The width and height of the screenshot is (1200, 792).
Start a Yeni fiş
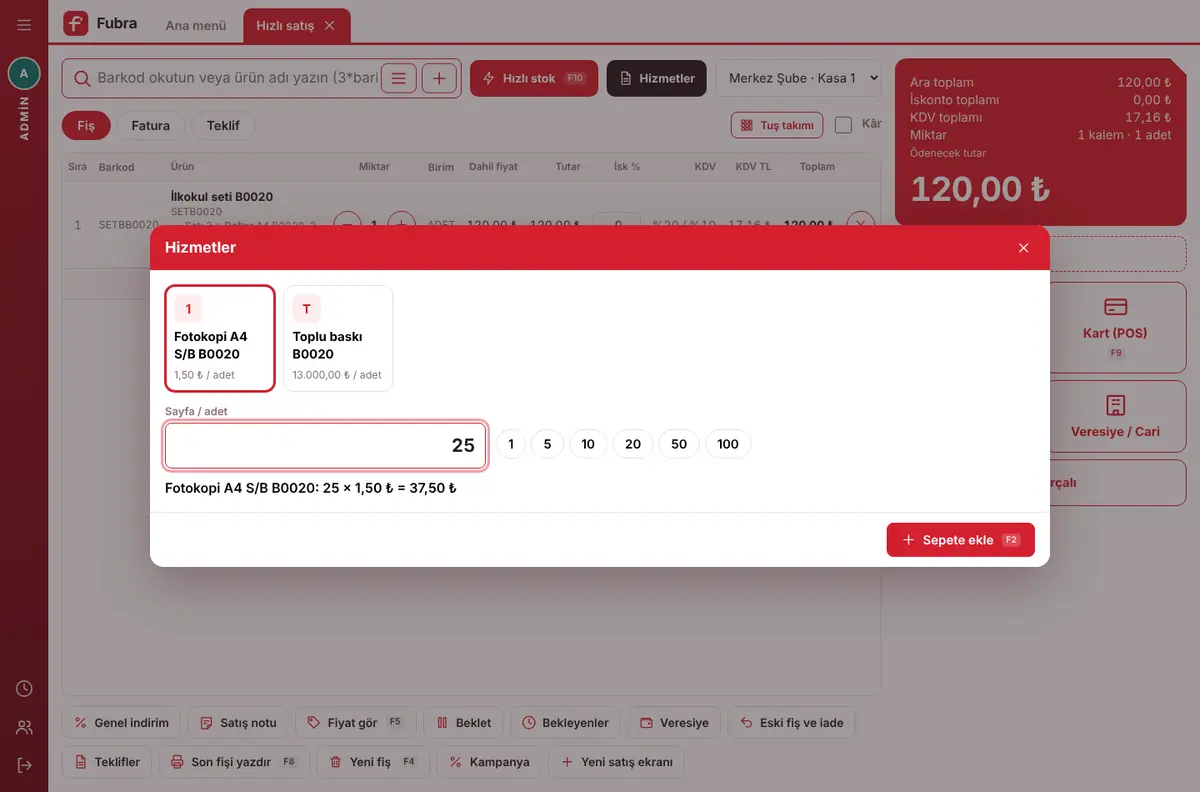[373, 762]
